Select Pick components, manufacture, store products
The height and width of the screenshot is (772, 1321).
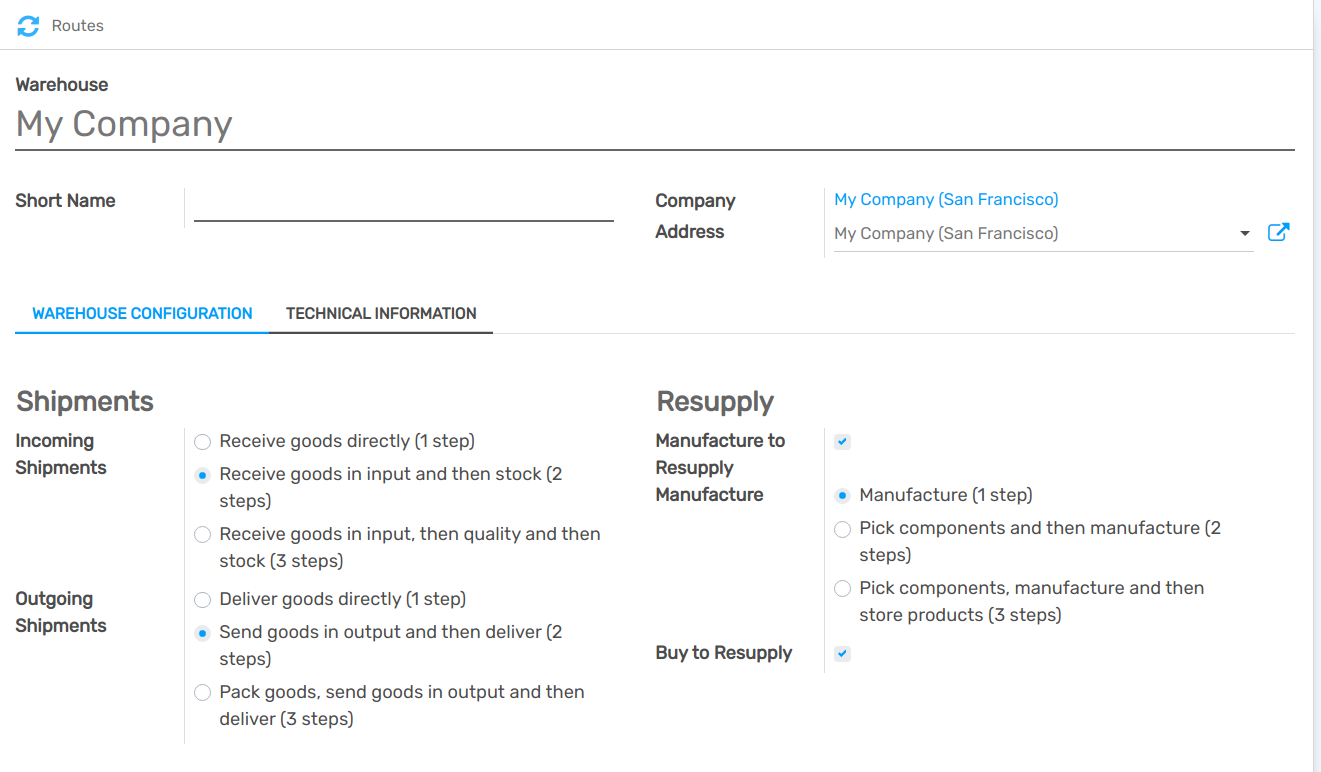(x=843, y=588)
